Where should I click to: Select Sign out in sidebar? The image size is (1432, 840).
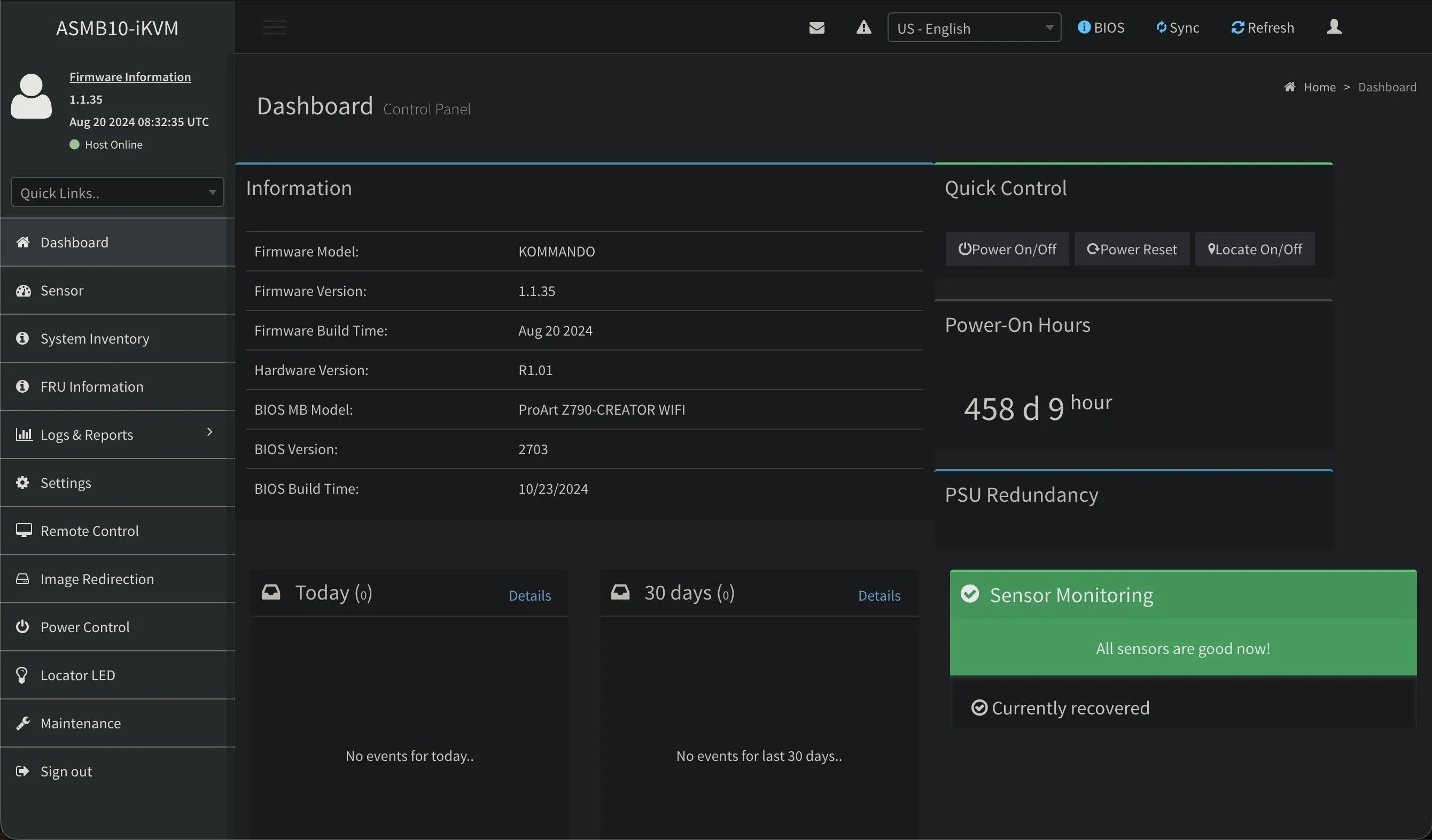(x=118, y=771)
